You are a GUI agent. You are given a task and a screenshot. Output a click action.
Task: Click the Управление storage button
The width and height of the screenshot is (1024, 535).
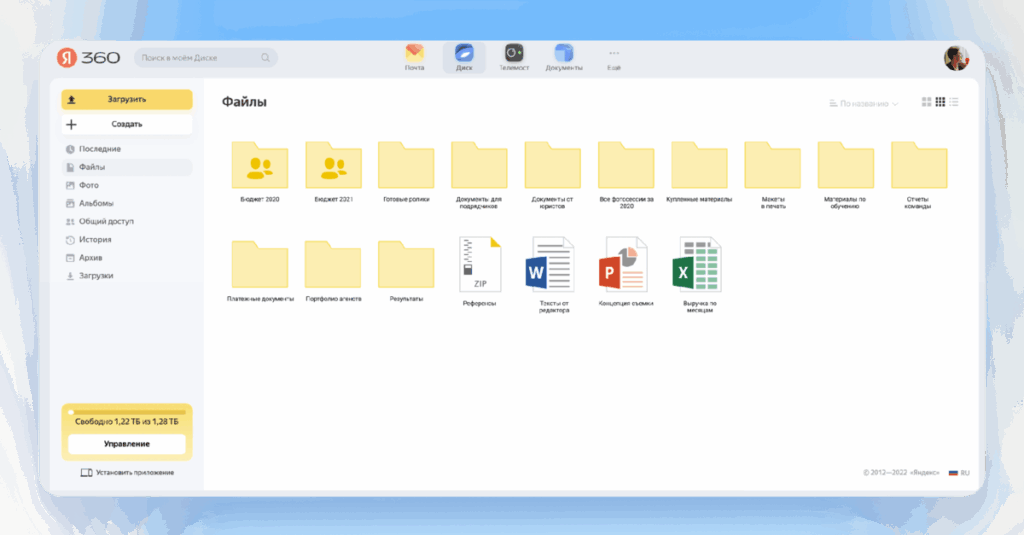click(x=126, y=444)
